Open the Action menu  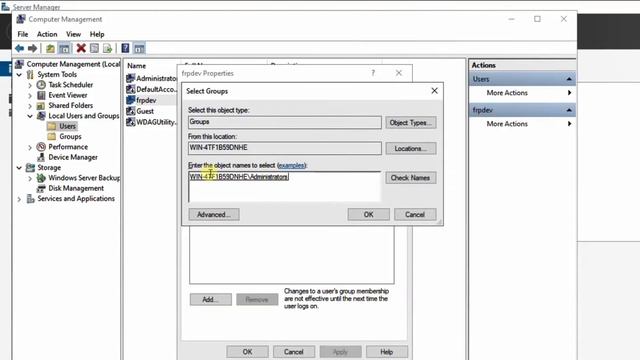point(47,34)
